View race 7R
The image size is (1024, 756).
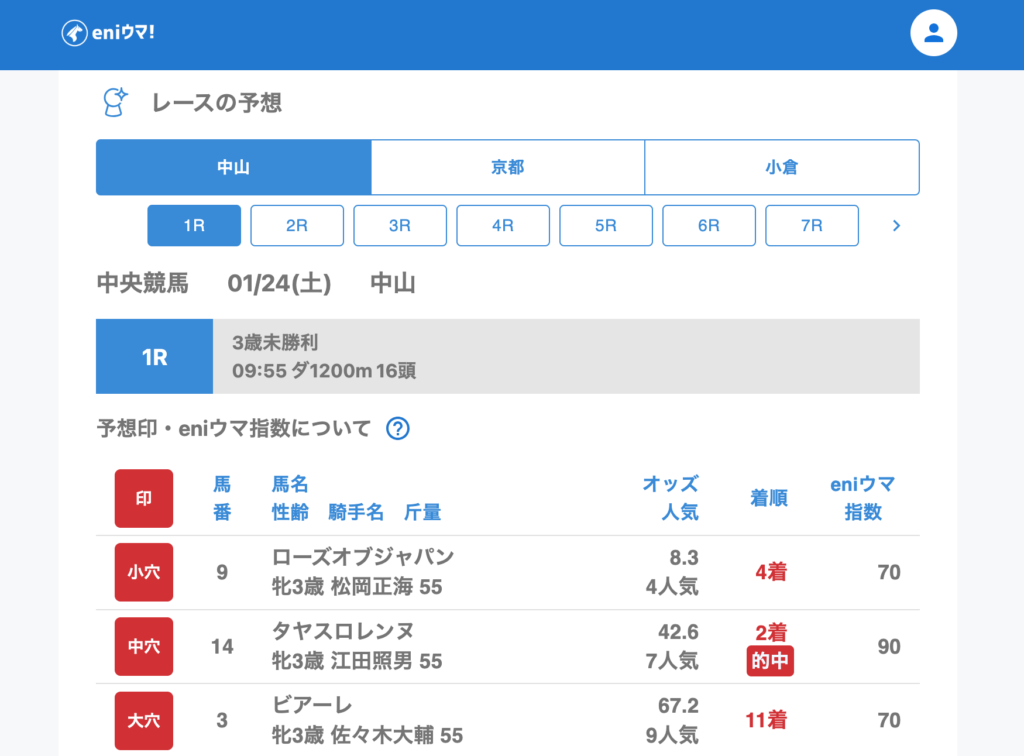pyautogui.click(x=812, y=226)
